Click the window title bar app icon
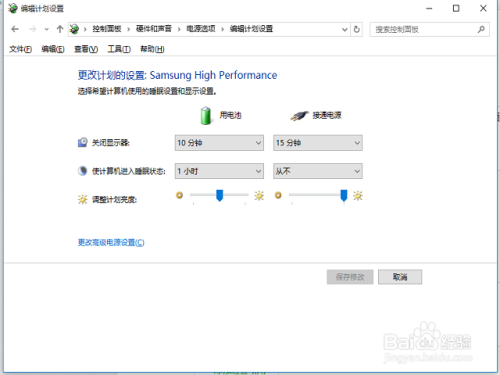Screen dimensions: 500x375 [x=13, y=8]
